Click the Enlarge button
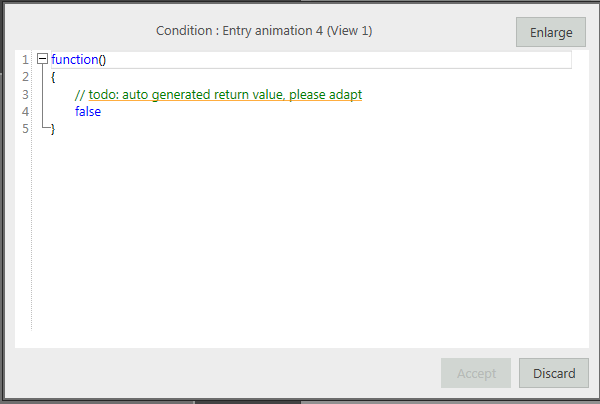The height and width of the screenshot is (404, 600). pos(551,32)
